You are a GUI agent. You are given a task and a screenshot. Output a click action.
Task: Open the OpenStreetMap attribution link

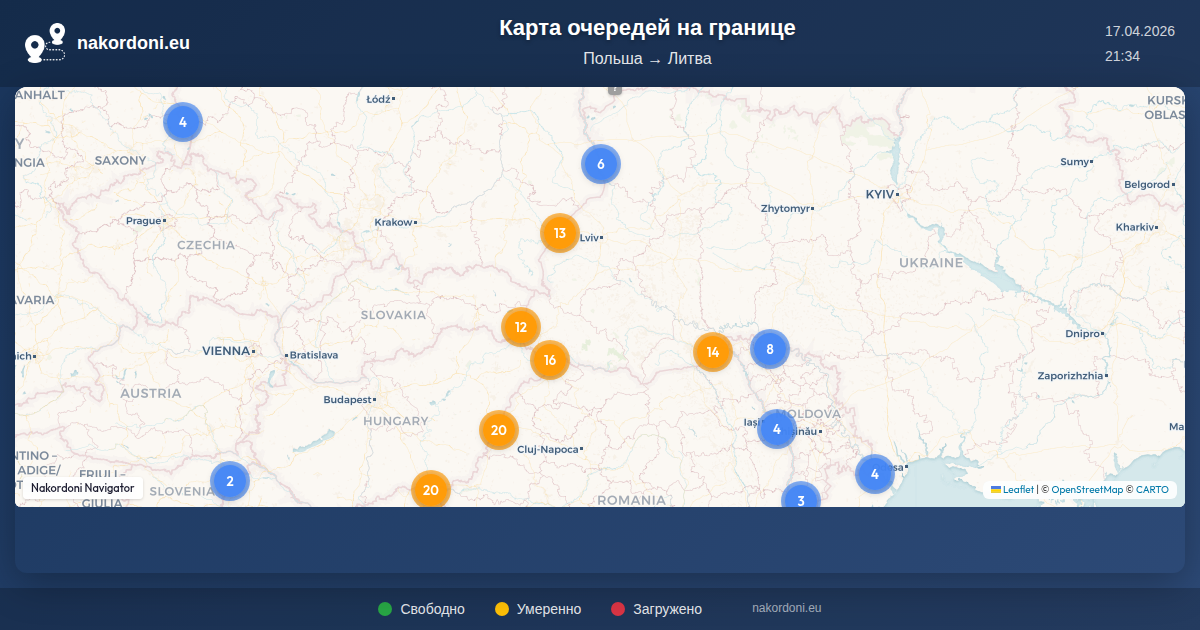[x=1087, y=490]
